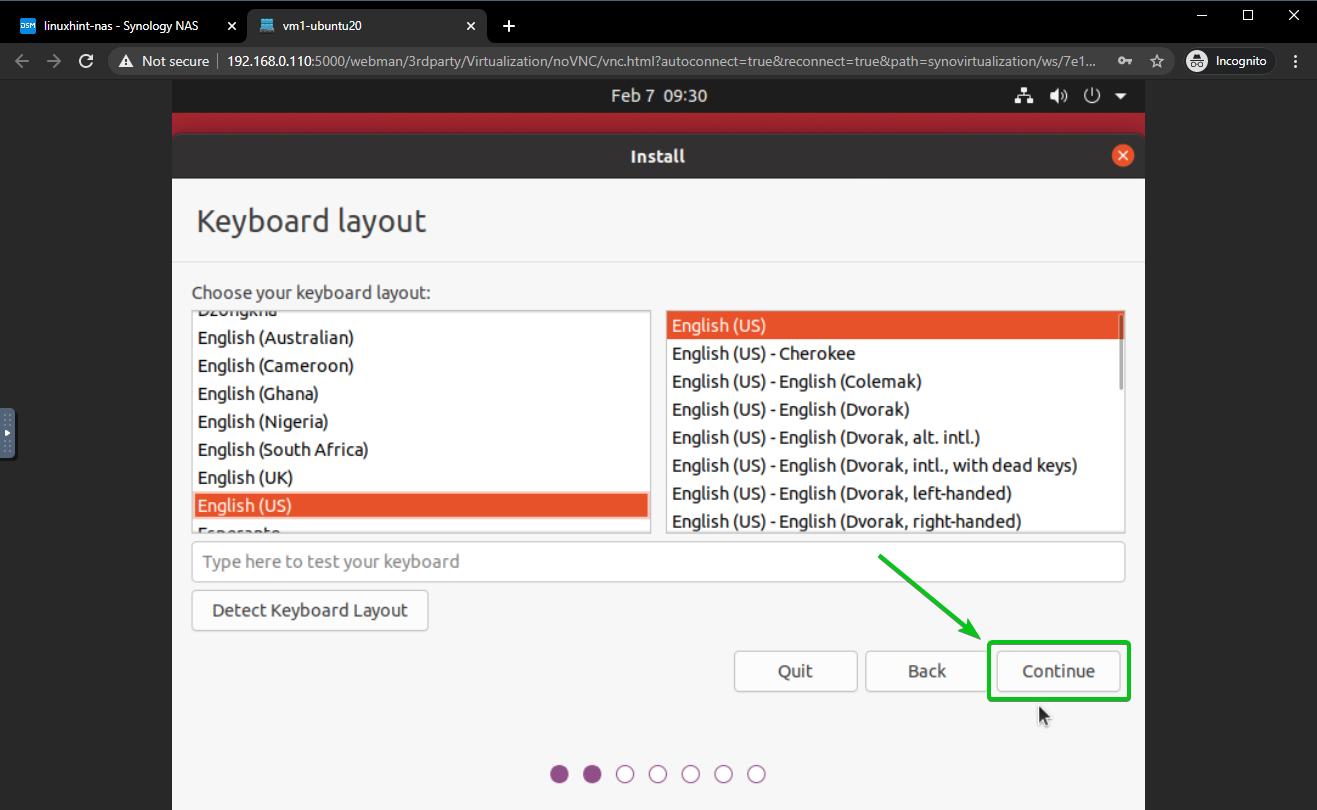The image size is (1317, 810).
Task: Go back in browser history
Action: (23, 61)
